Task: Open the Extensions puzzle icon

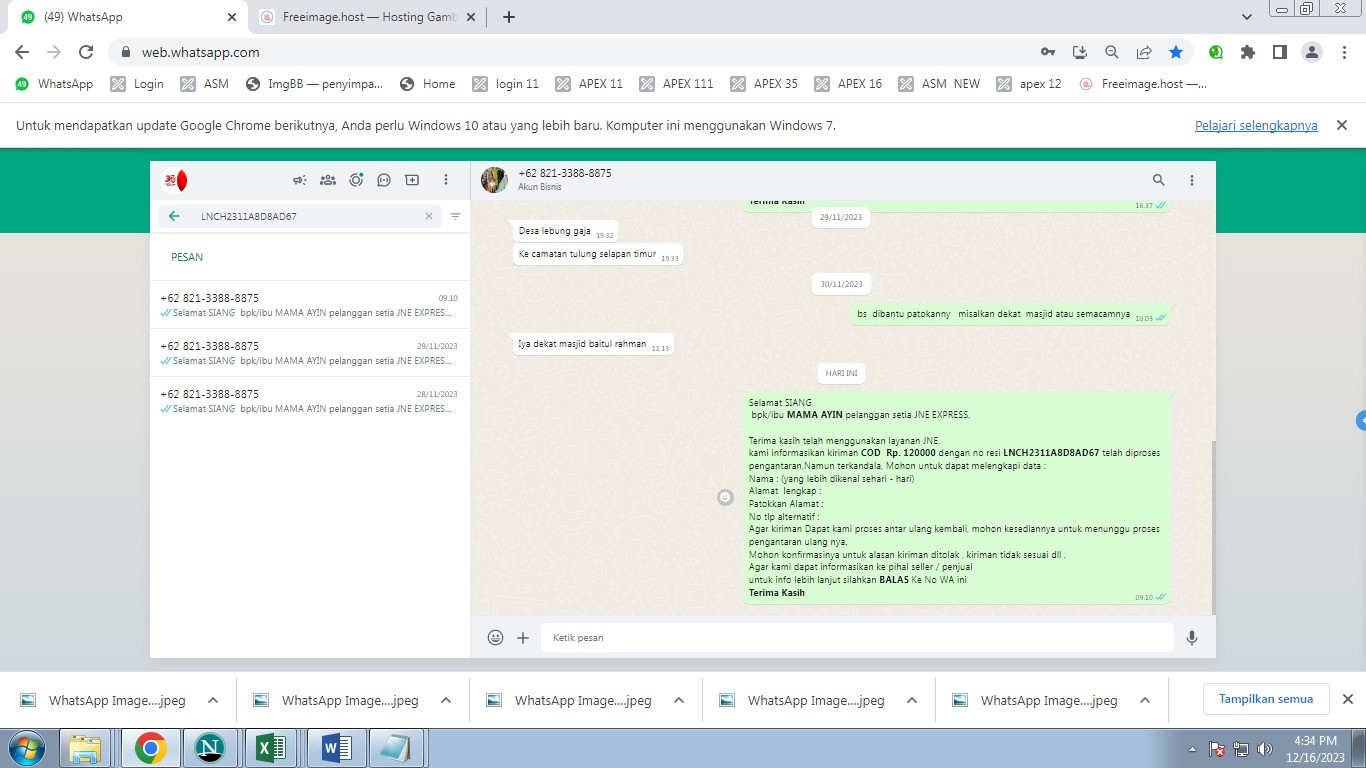Action: click(x=1248, y=52)
